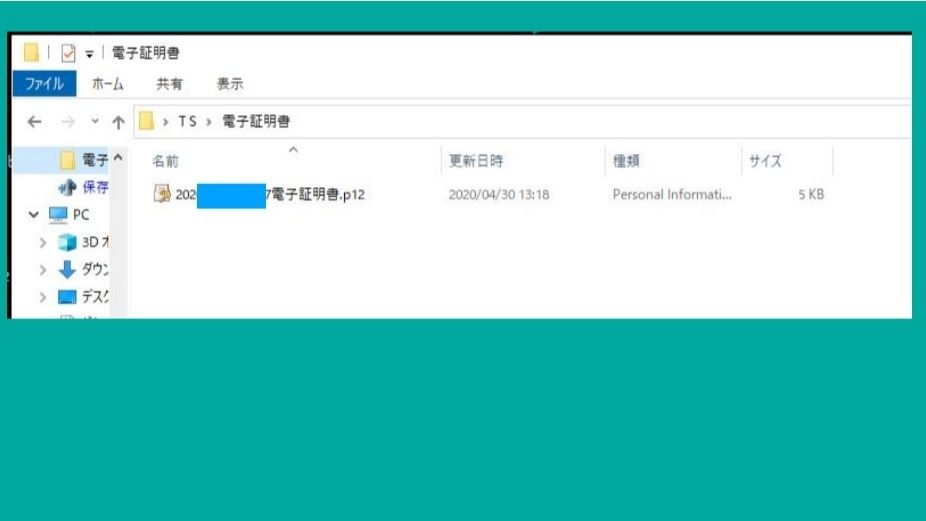Go up one folder with up arrow

coord(118,122)
